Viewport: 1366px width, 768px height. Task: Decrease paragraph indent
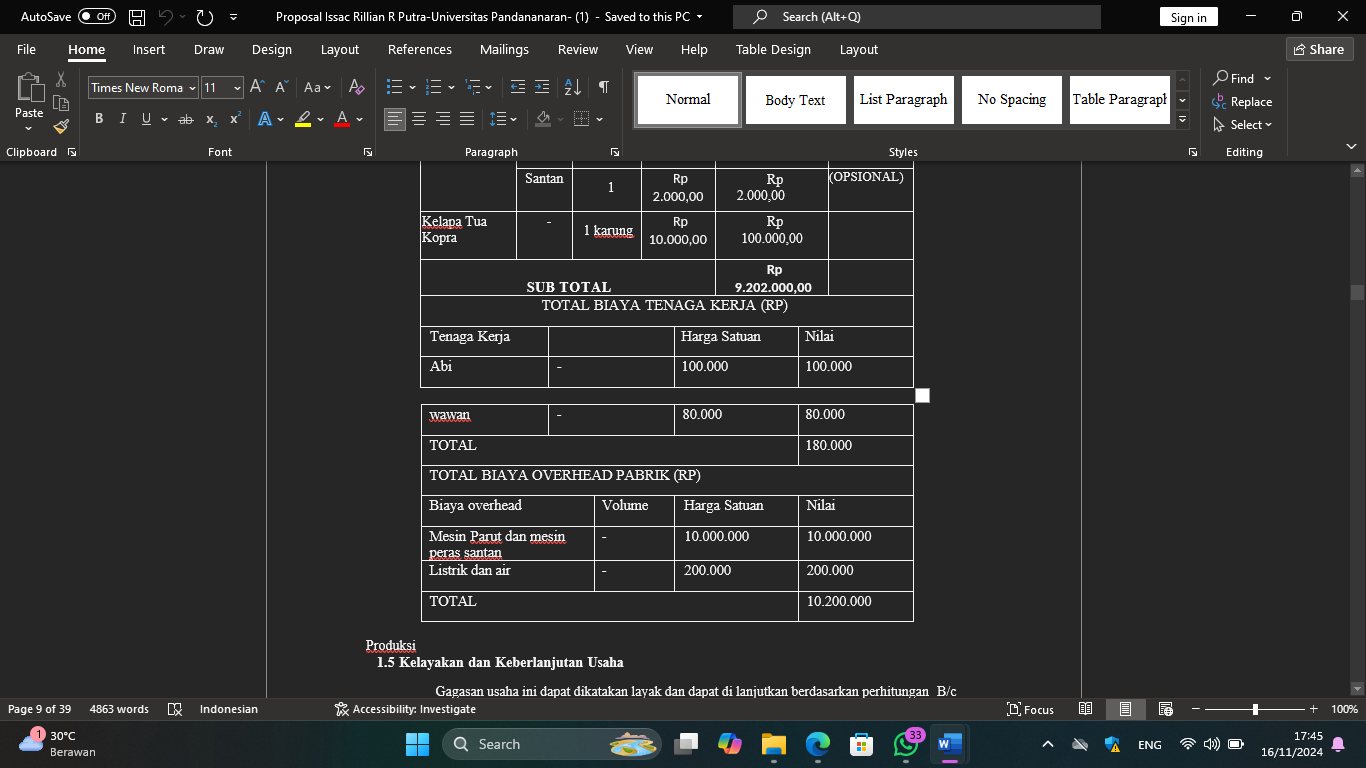(x=517, y=87)
